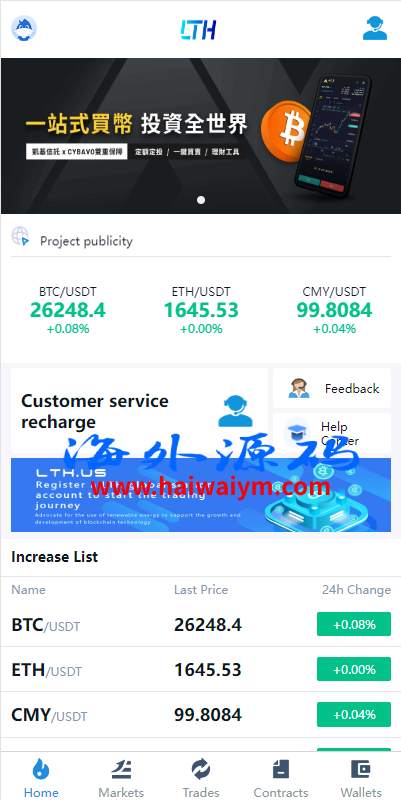Open the Wallets tab
This screenshot has width=401, height=800.
click(361, 778)
